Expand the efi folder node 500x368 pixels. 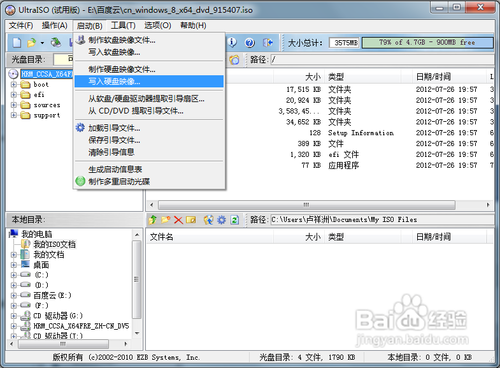pyautogui.click(x=13, y=95)
